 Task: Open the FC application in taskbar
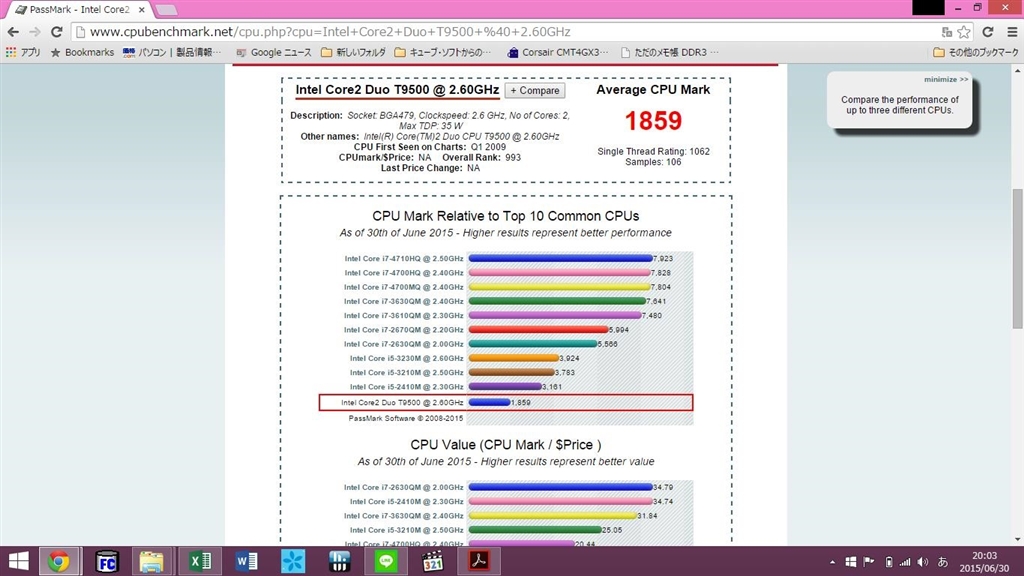[x=106, y=562]
